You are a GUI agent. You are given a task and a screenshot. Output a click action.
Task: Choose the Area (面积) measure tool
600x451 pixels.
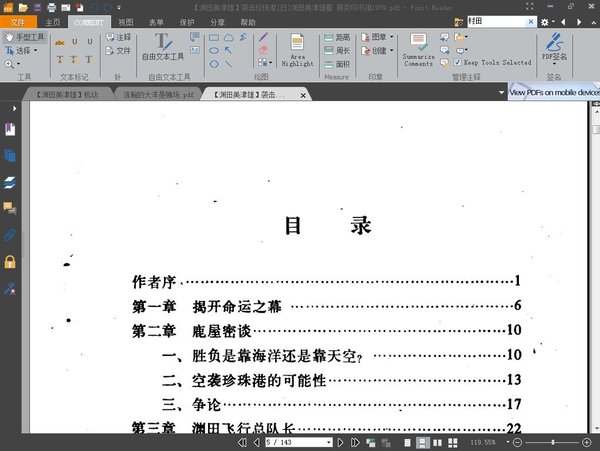click(x=337, y=64)
